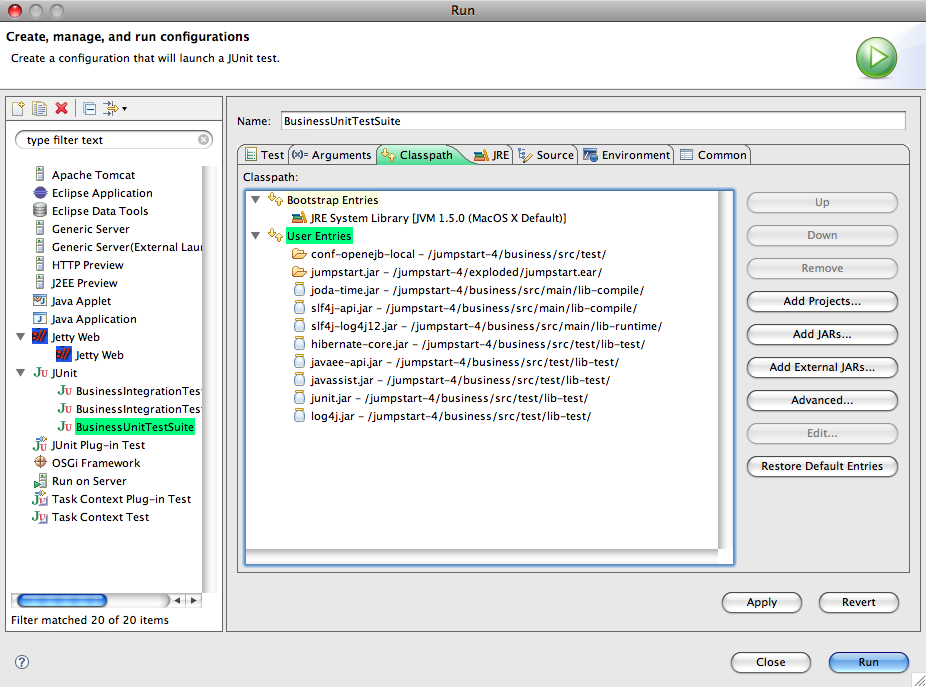926x687 pixels.
Task: Open the filter configurations dropdown icon
Action: coord(115,109)
